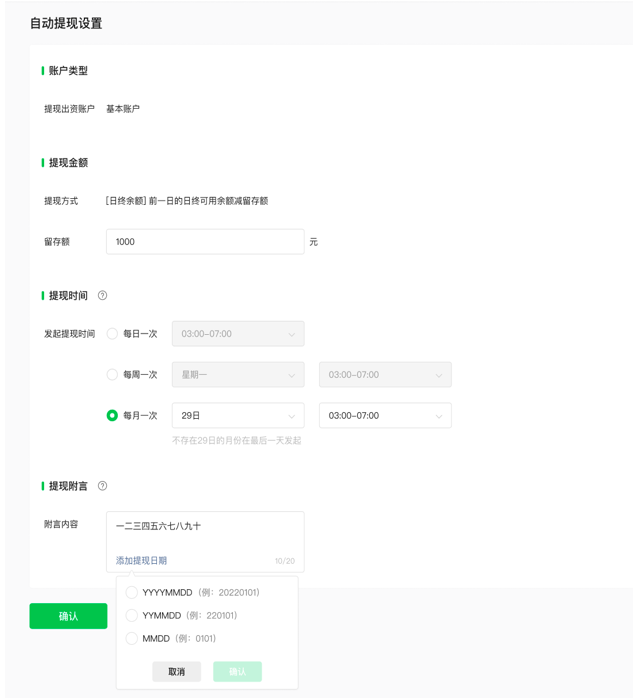The height and width of the screenshot is (698, 633).
Task: Open help icon beside 提现附言
Action: point(102,486)
